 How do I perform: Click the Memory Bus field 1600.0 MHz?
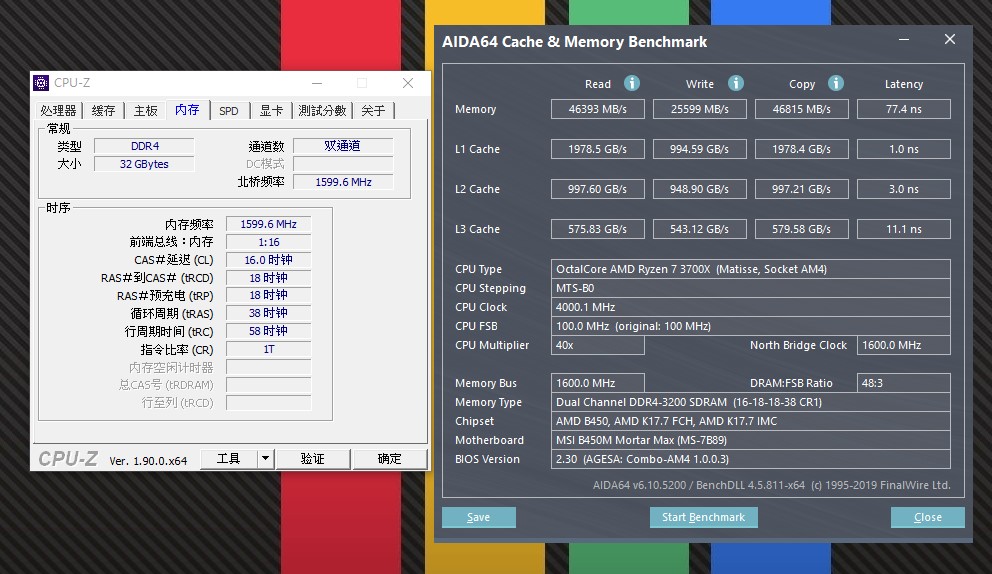tap(598, 383)
